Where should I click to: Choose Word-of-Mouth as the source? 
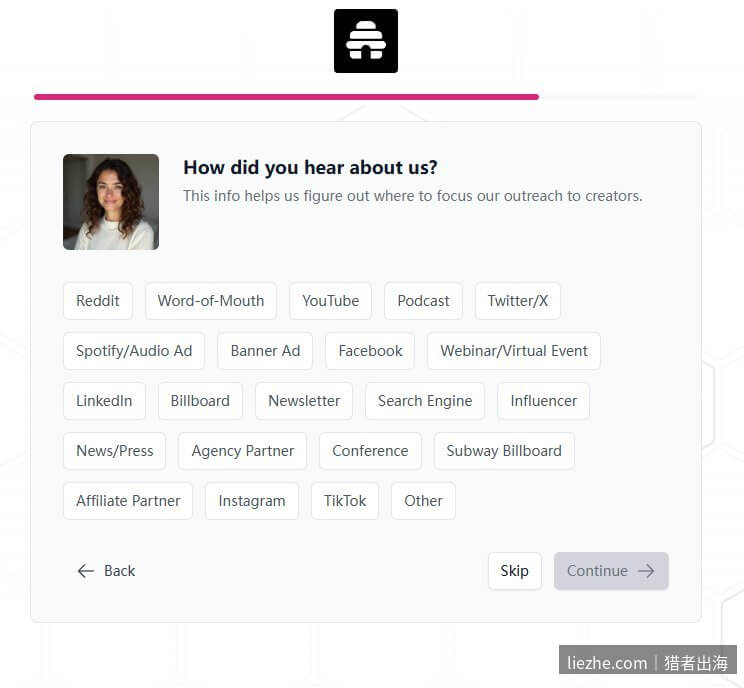tap(211, 301)
